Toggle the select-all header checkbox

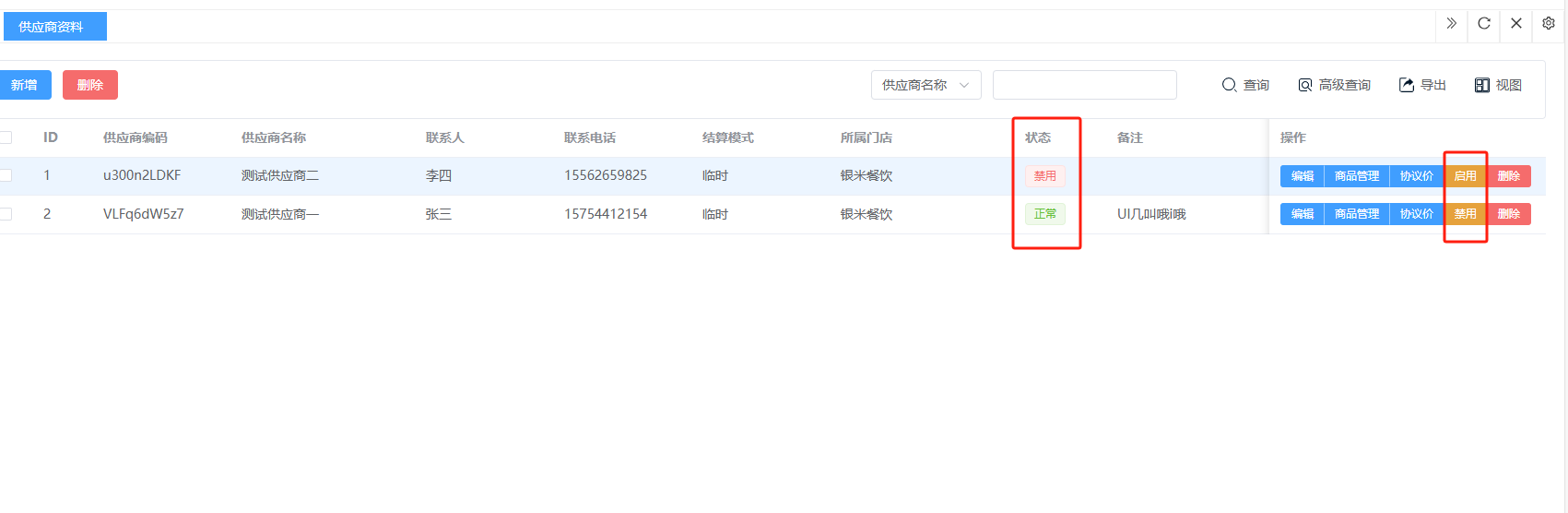coord(6,137)
